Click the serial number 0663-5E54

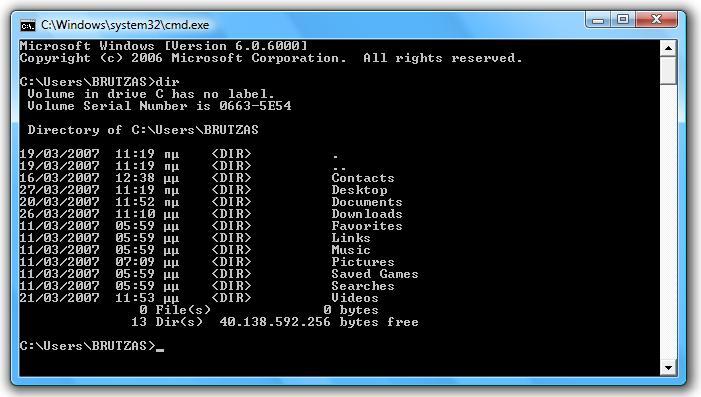255,106
